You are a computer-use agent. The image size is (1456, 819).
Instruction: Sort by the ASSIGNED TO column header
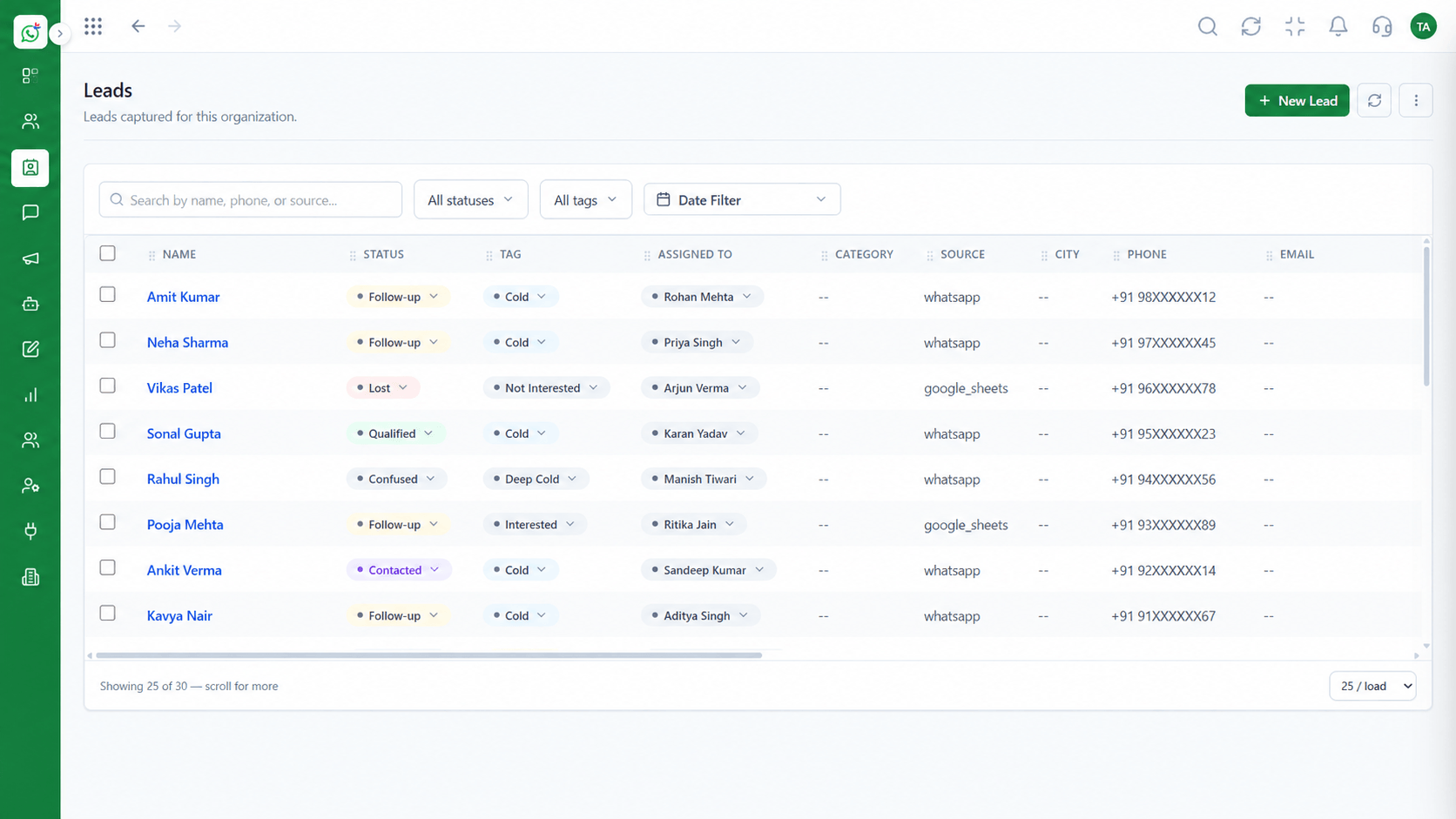coord(694,254)
